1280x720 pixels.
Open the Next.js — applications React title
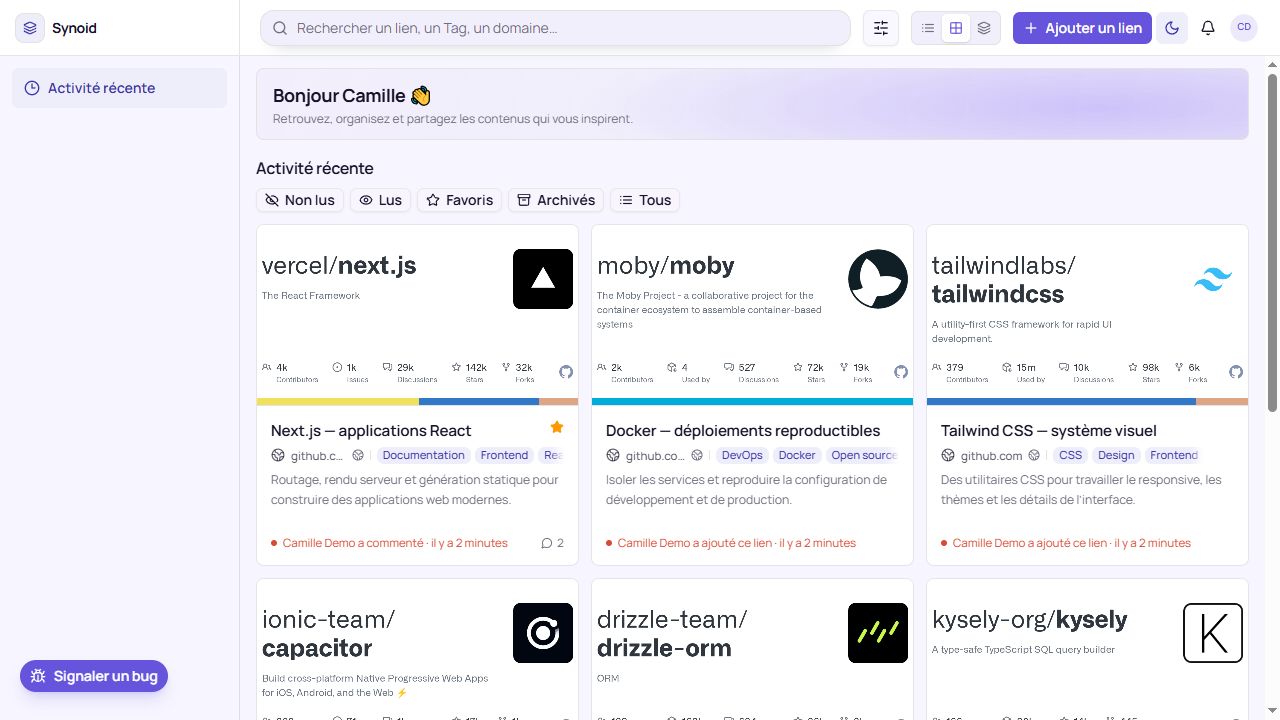coord(371,431)
